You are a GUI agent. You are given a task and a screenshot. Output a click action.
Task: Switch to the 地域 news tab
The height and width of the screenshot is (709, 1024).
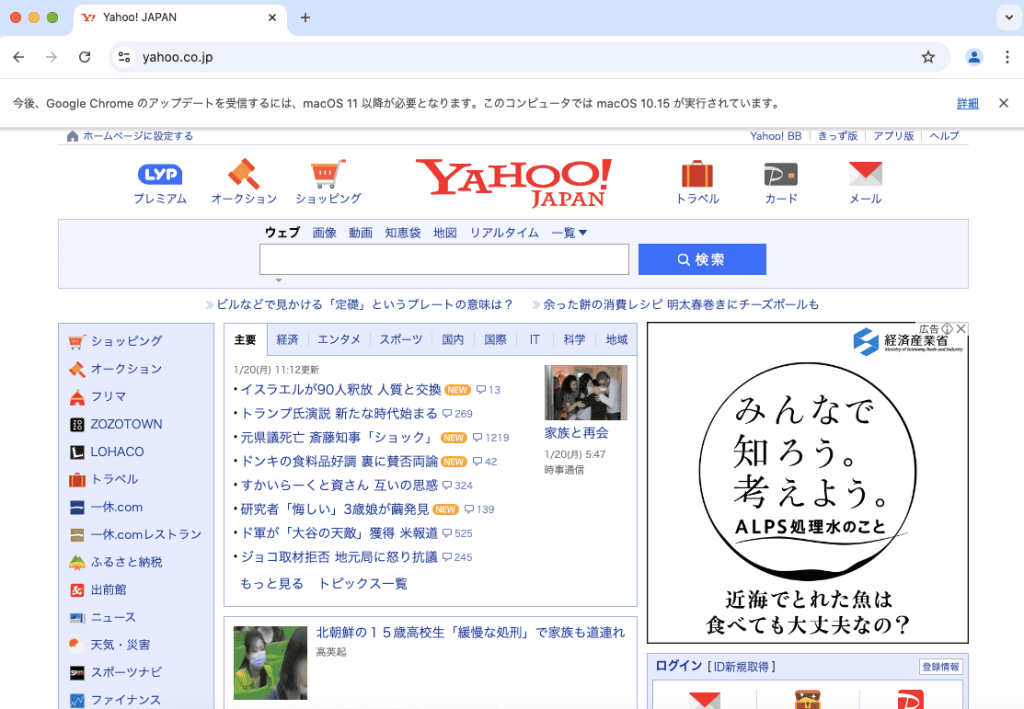(616, 339)
